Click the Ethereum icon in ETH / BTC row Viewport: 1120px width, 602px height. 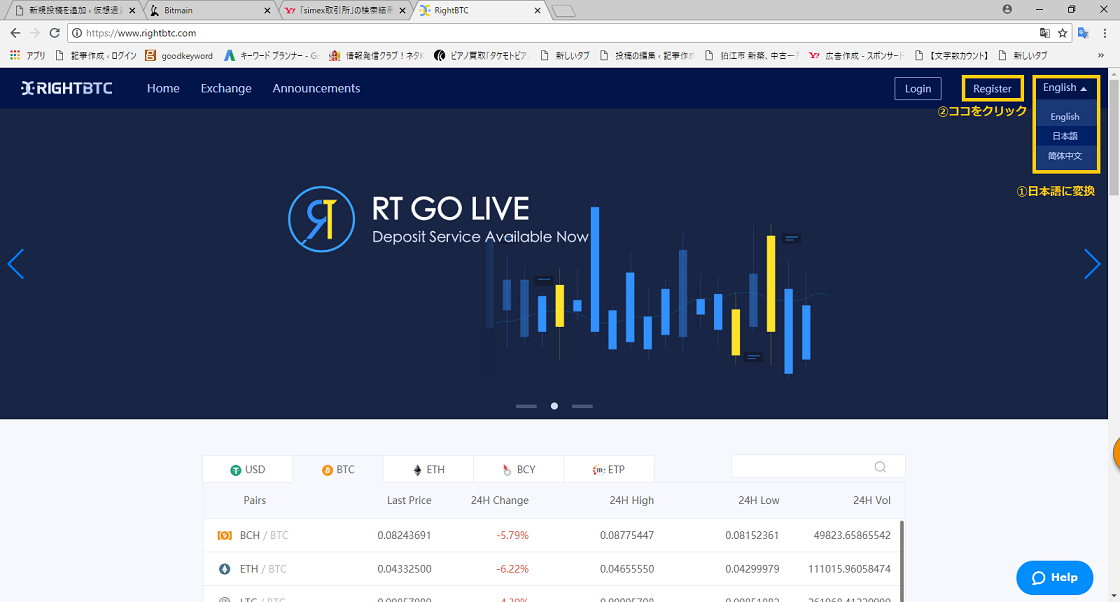click(x=224, y=569)
